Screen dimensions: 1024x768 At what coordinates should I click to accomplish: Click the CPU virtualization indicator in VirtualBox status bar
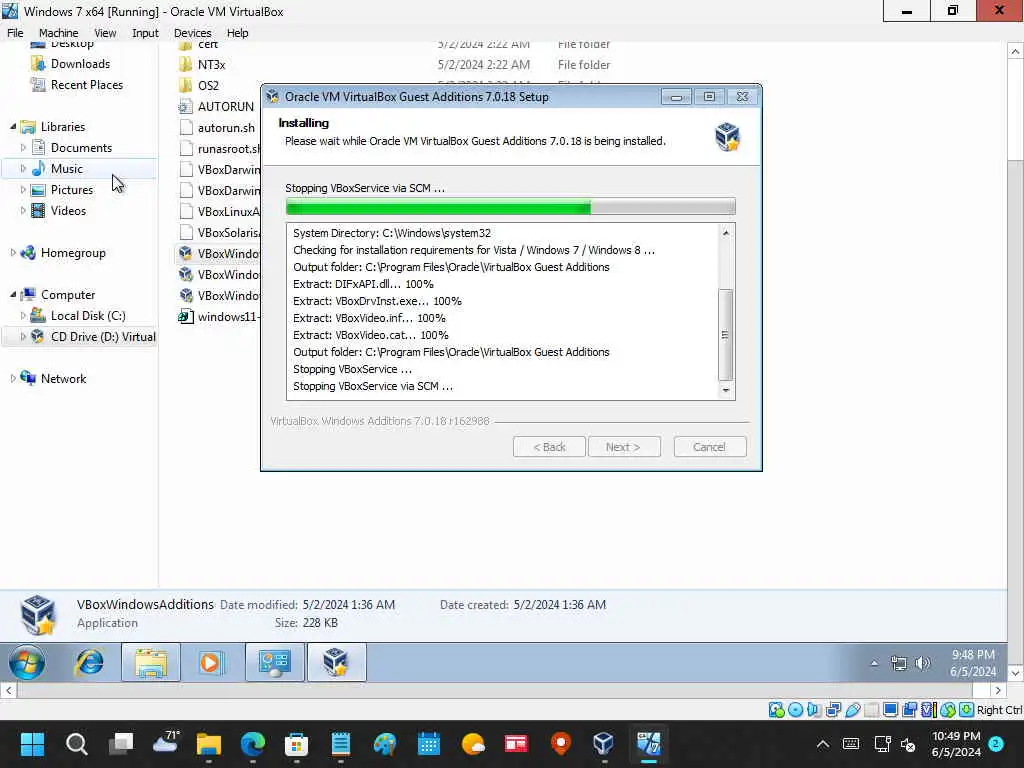929,710
